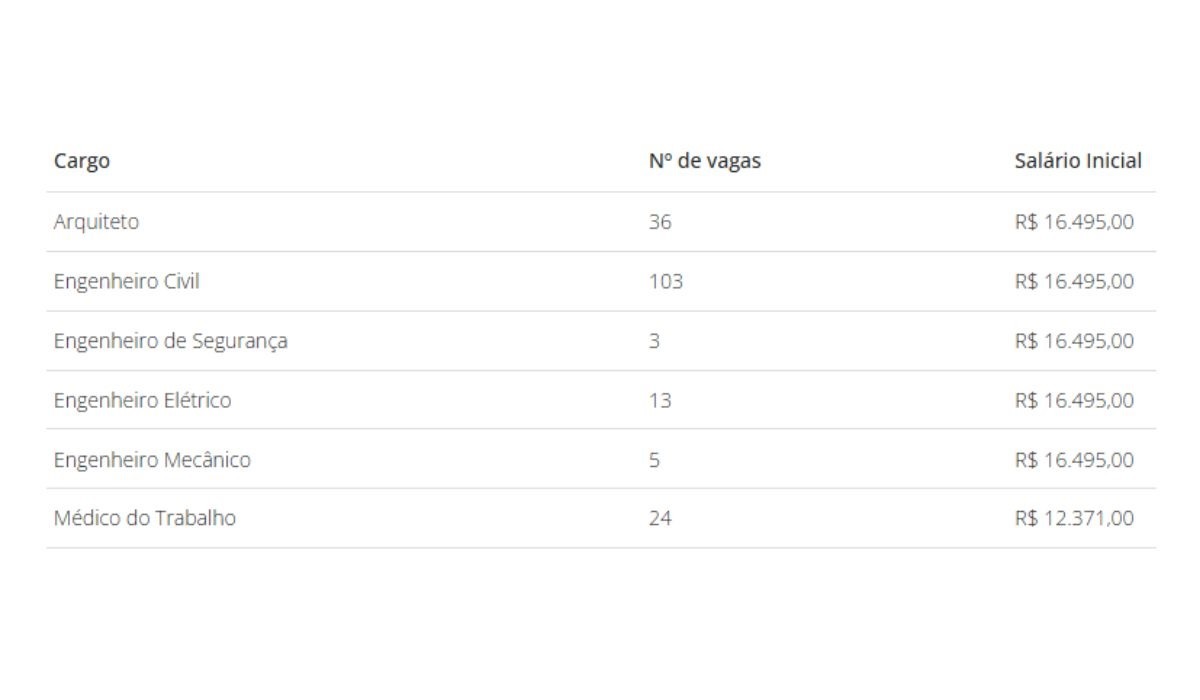Select the Engenheiro Elétrico cell
1200x700 pixels.
pyautogui.click(x=142, y=400)
